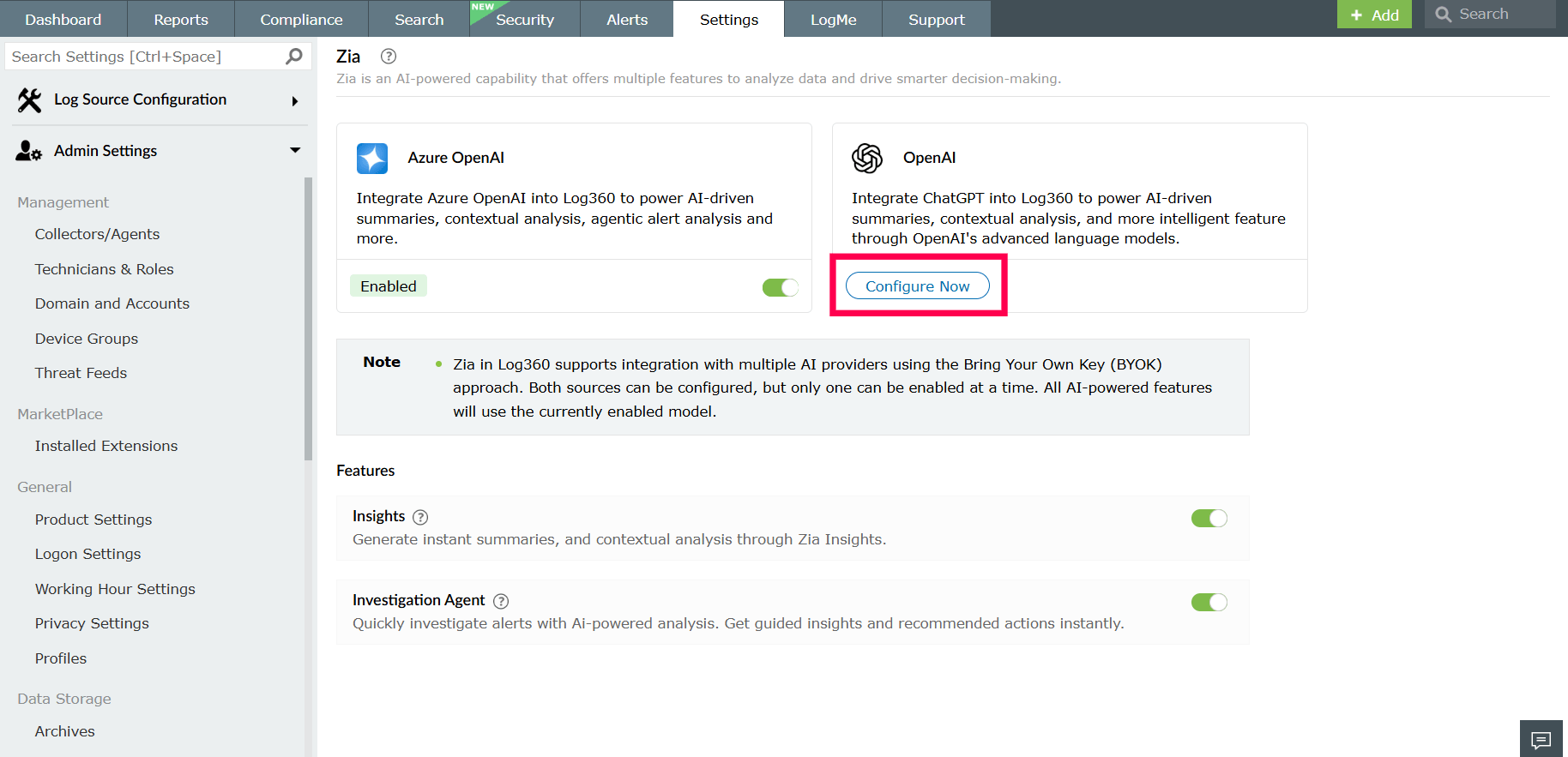Open Threat Feeds page
Screen dimensions: 1568x757
[81, 373]
